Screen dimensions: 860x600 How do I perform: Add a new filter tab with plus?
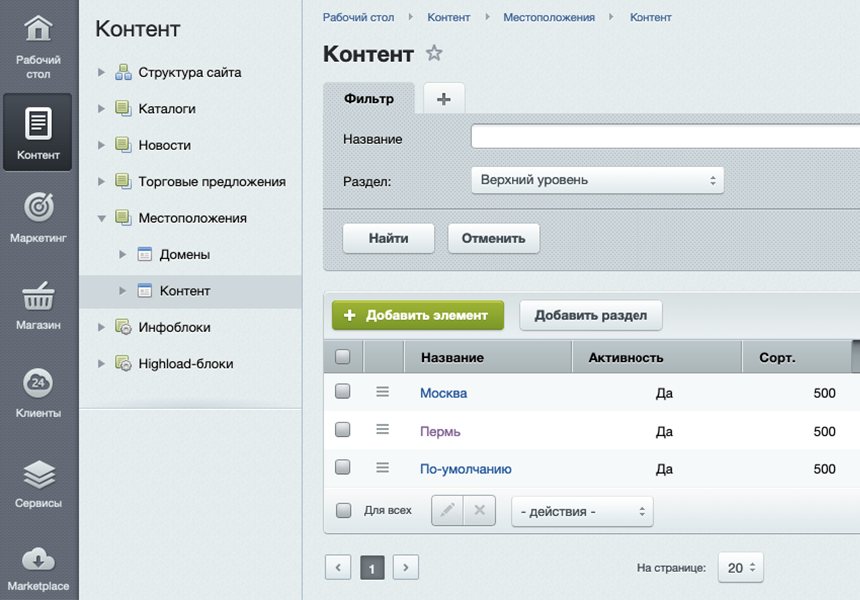tap(444, 98)
